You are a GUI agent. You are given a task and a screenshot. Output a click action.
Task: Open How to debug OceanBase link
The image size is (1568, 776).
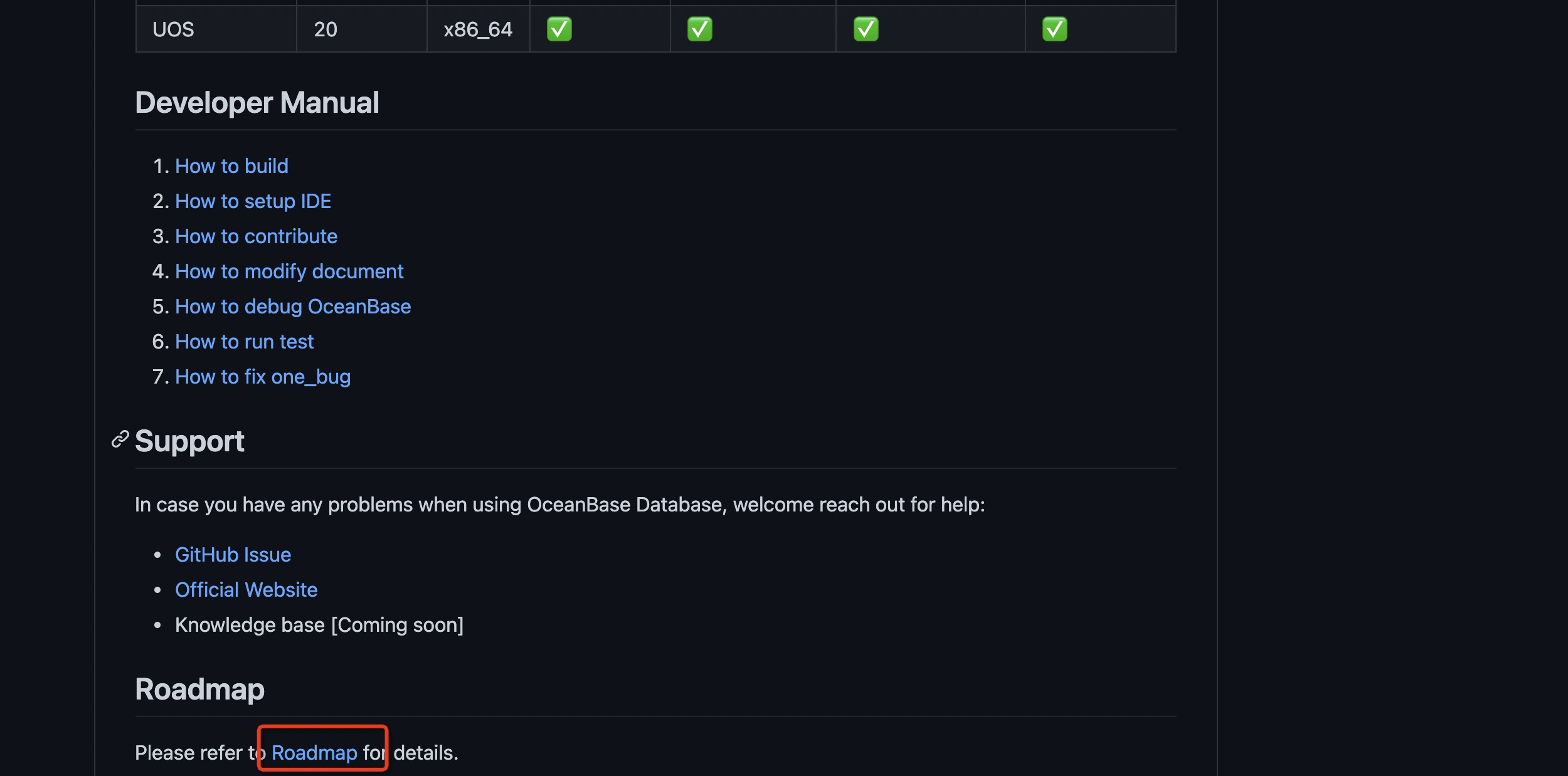293,307
